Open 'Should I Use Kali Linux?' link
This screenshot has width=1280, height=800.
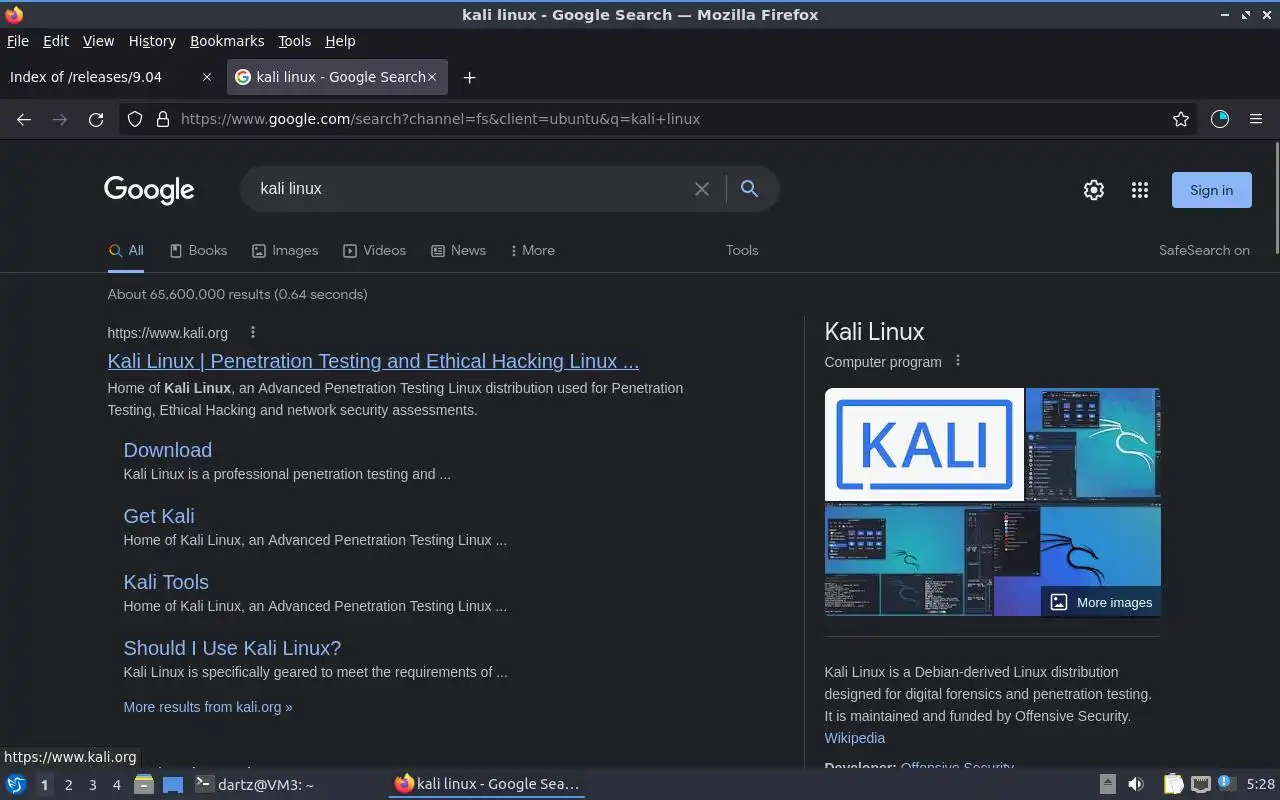pyautogui.click(x=232, y=648)
